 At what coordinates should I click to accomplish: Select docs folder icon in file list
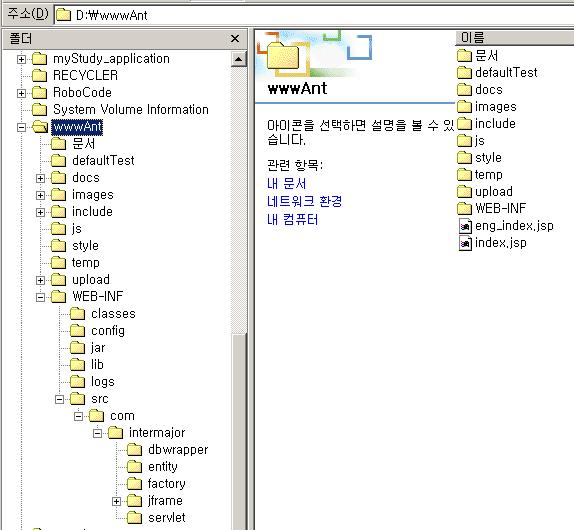tap(465, 90)
